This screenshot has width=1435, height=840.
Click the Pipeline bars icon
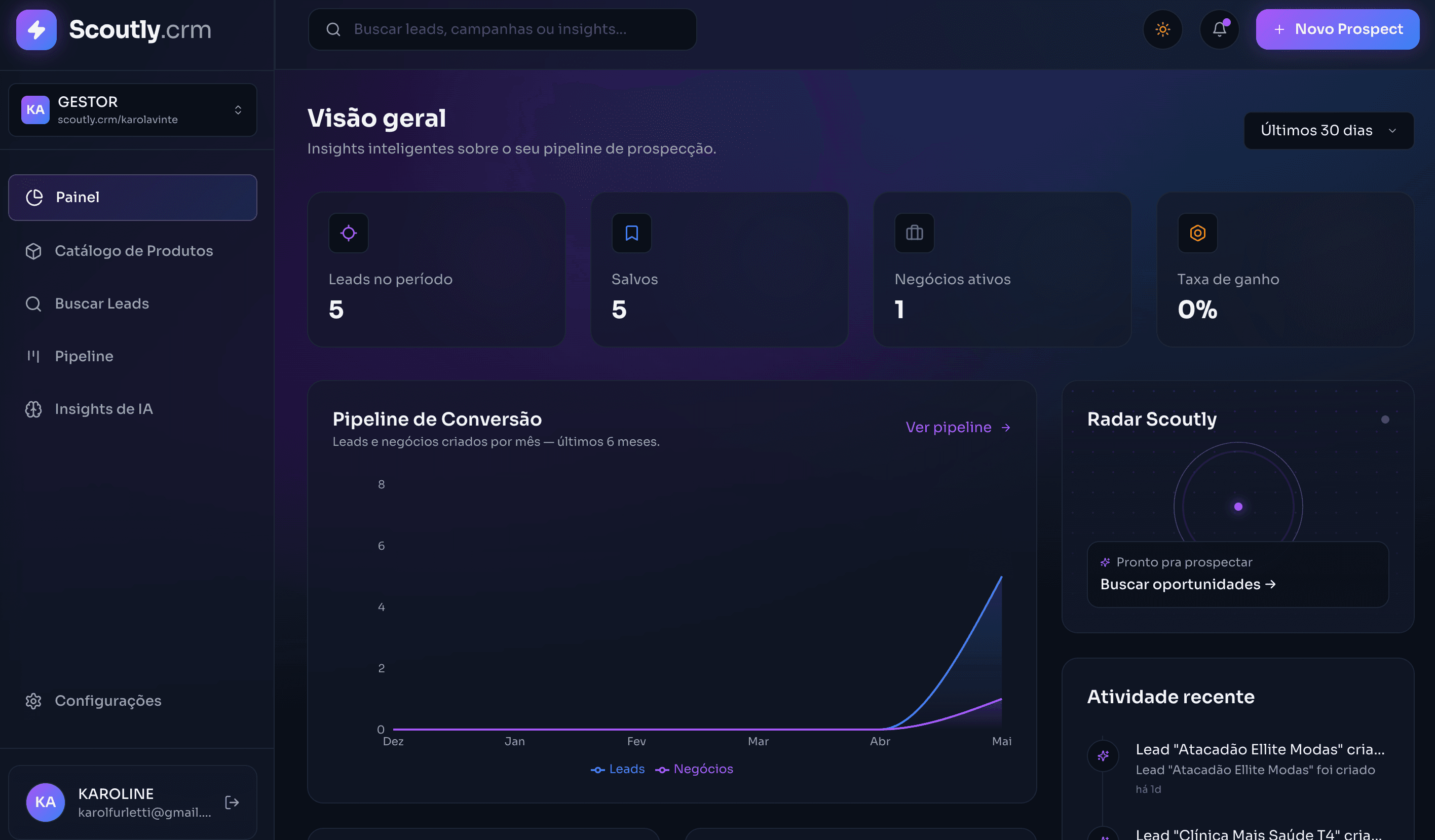33,357
